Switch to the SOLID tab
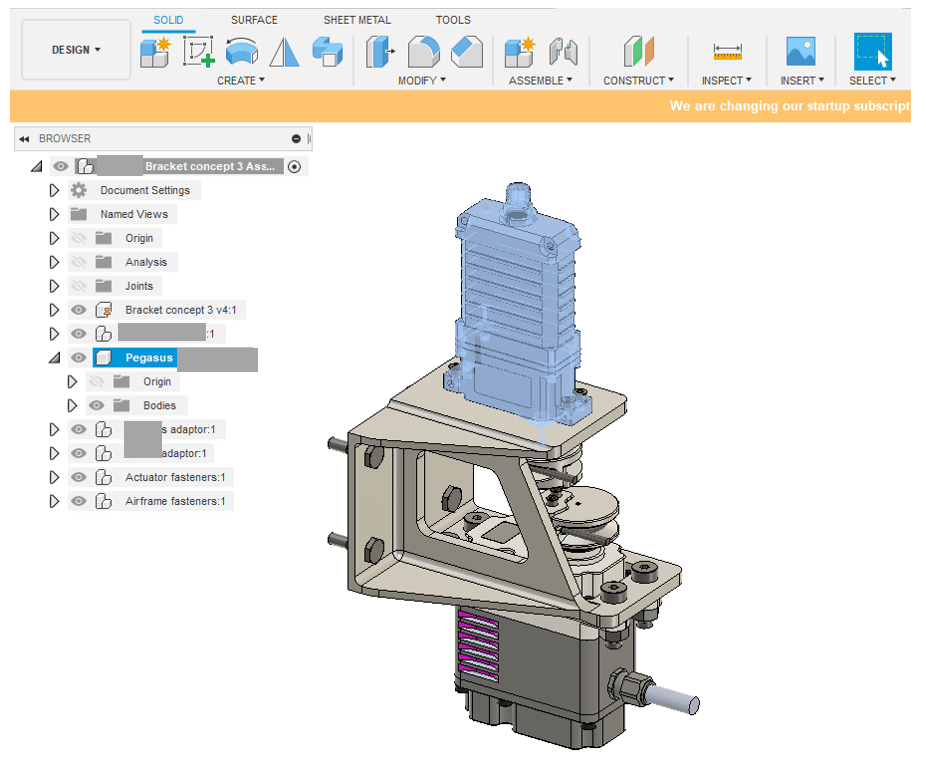Image resolution: width=926 pixels, height=764 pixels. point(168,20)
